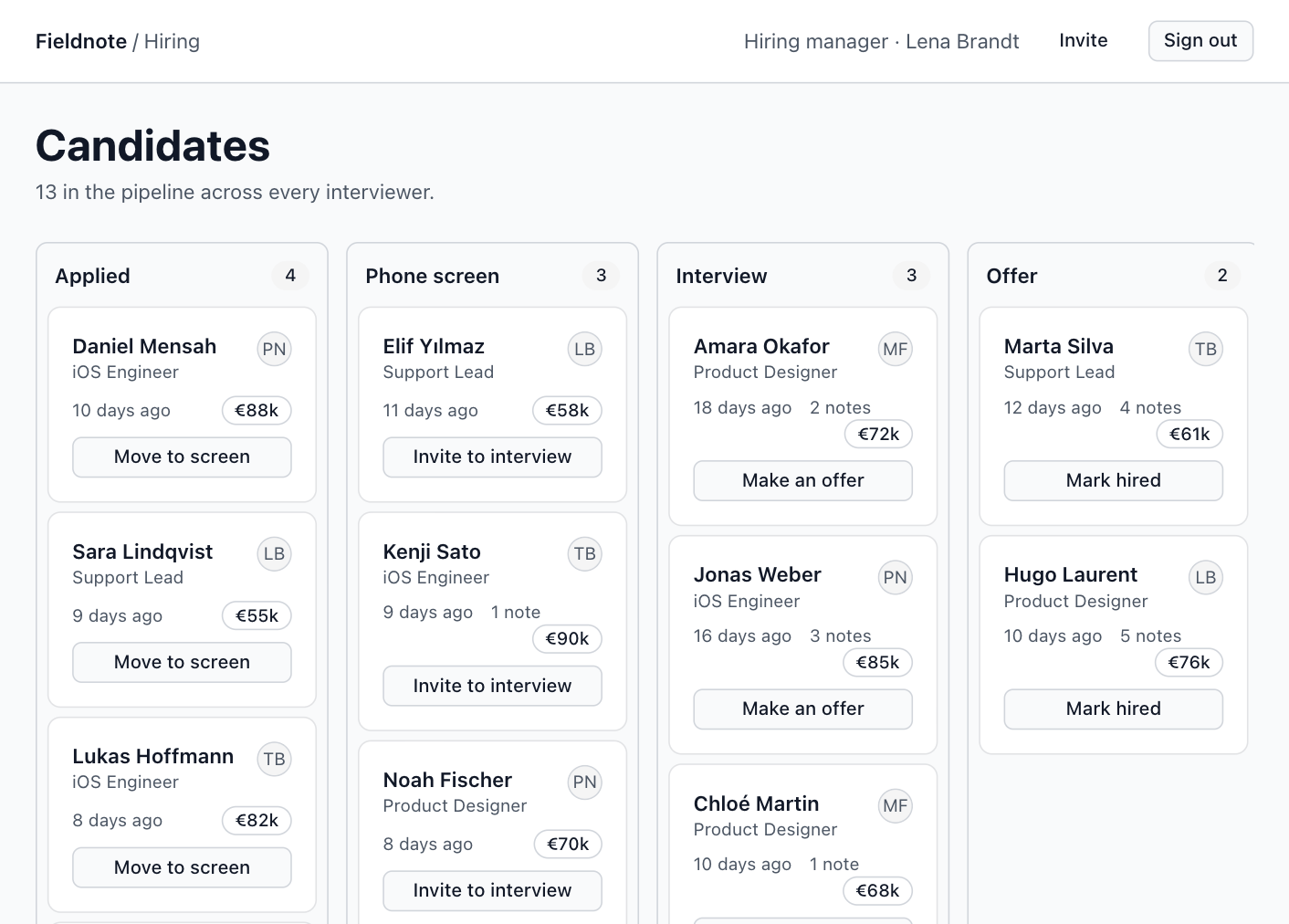Click the LB avatar on Sara Lindqvist's card
1289x924 pixels.
[x=274, y=553]
